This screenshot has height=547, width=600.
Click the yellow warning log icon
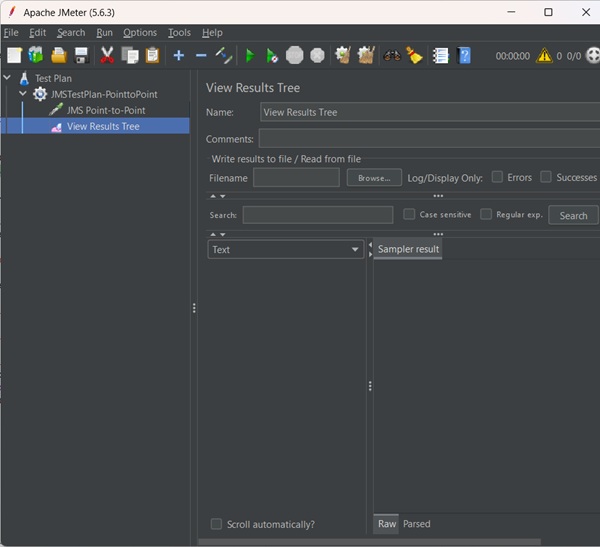click(543, 56)
